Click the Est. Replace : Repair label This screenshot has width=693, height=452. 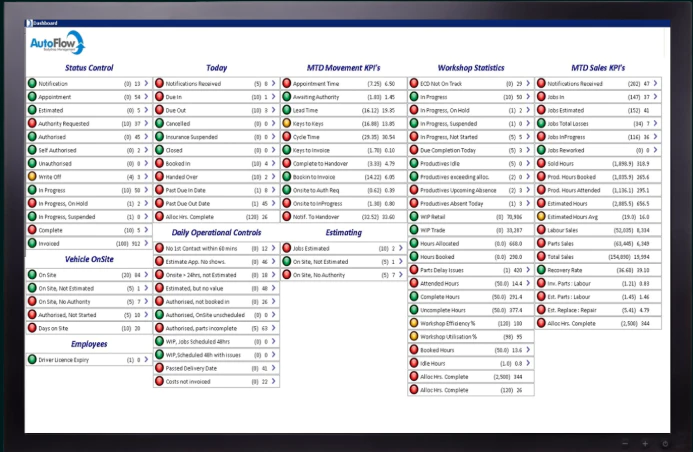pos(572,310)
